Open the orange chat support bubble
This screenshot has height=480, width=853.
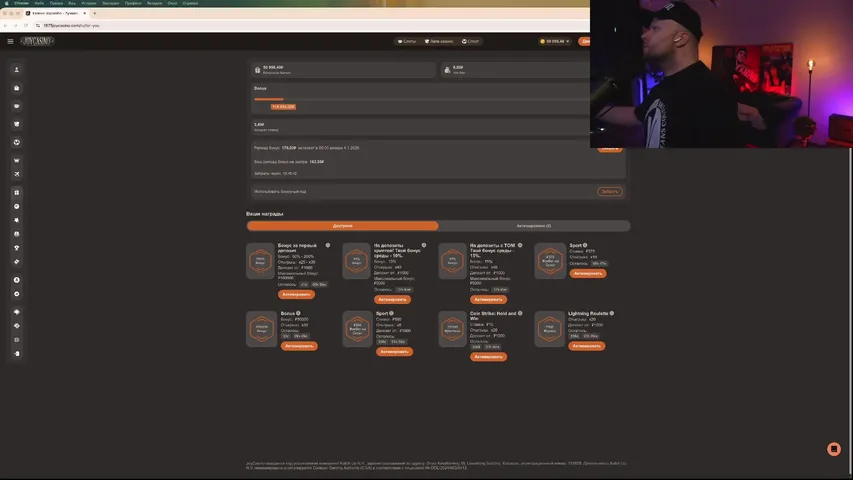(833, 449)
